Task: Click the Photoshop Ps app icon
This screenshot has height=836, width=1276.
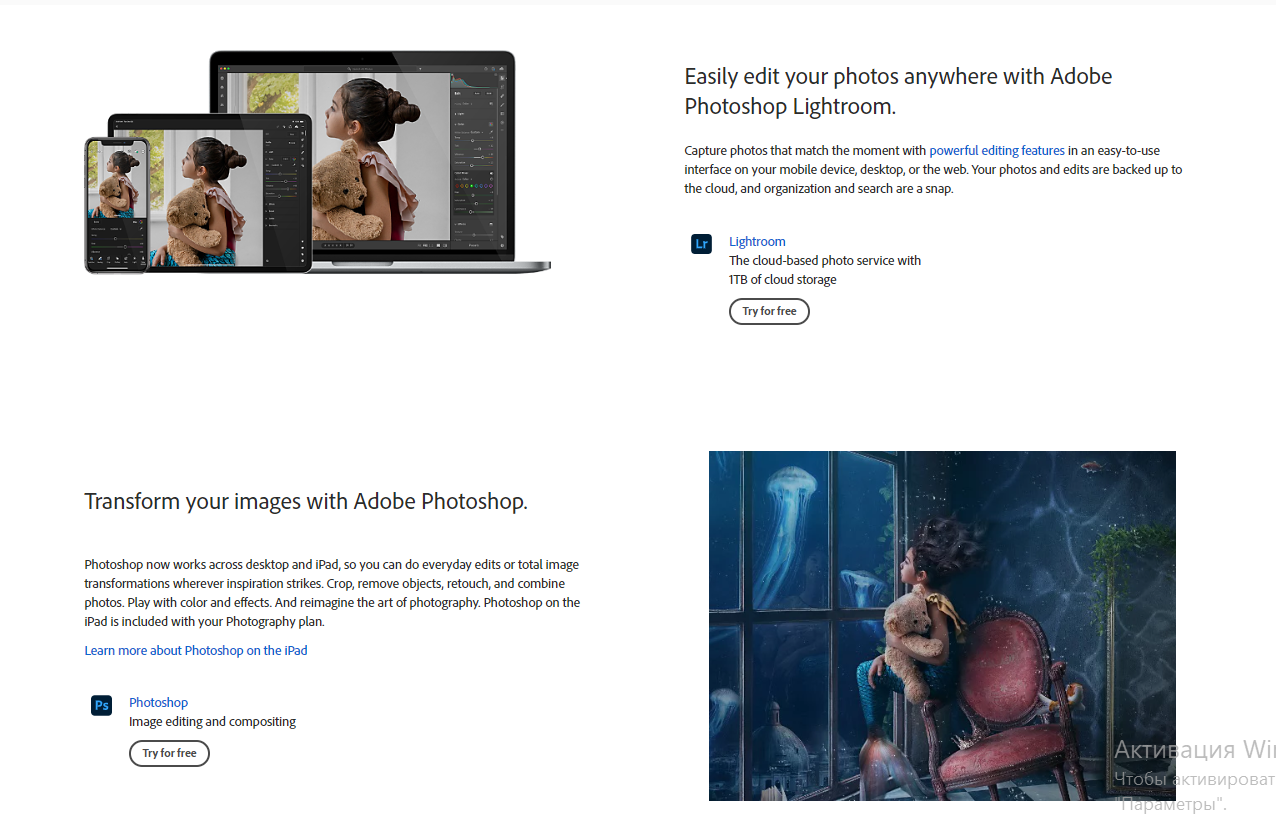Action: [x=101, y=705]
